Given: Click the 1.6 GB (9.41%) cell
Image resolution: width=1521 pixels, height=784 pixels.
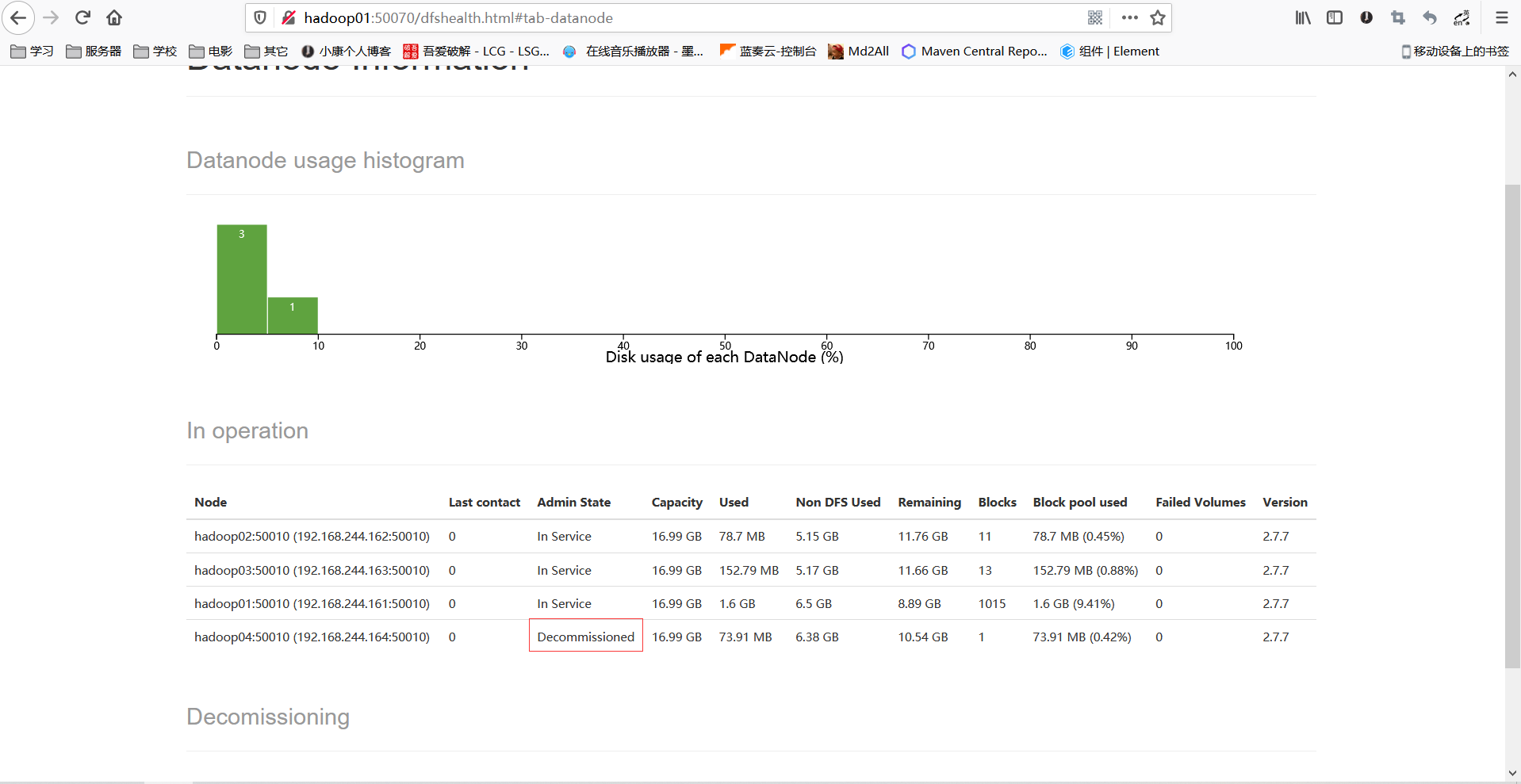Looking at the screenshot, I should click(x=1074, y=604).
